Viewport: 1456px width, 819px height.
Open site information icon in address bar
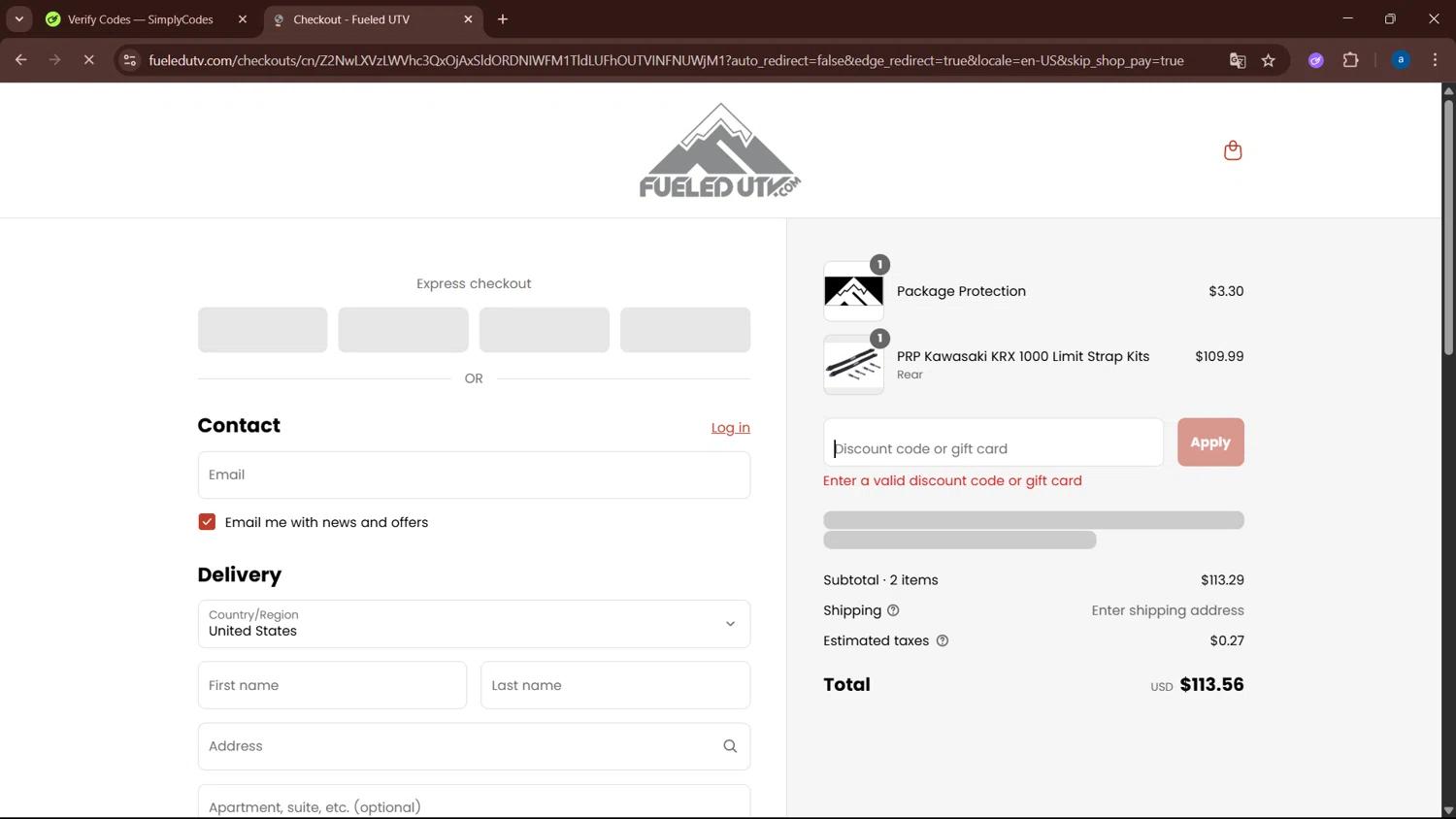129,60
